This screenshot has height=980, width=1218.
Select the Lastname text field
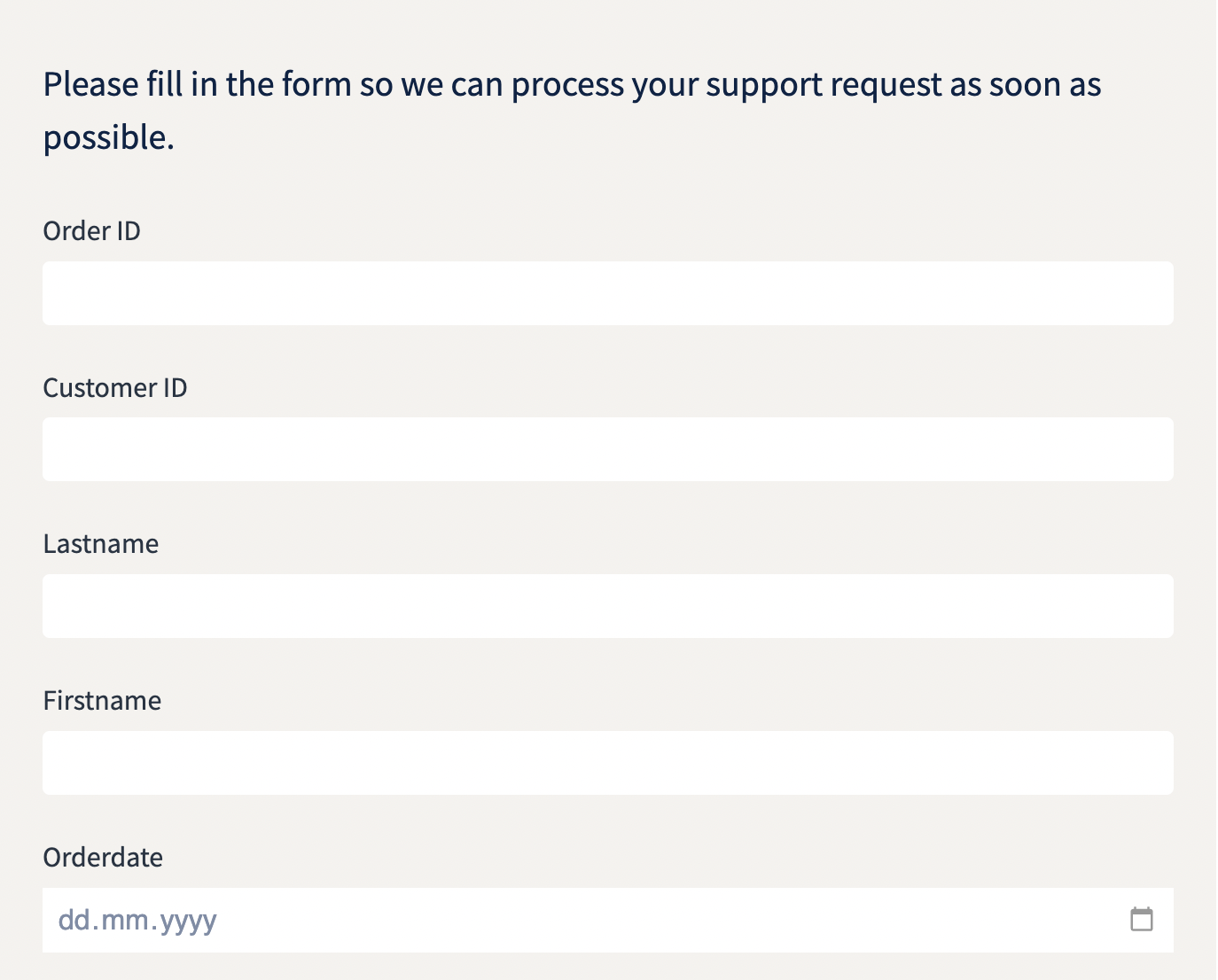point(608,606)
